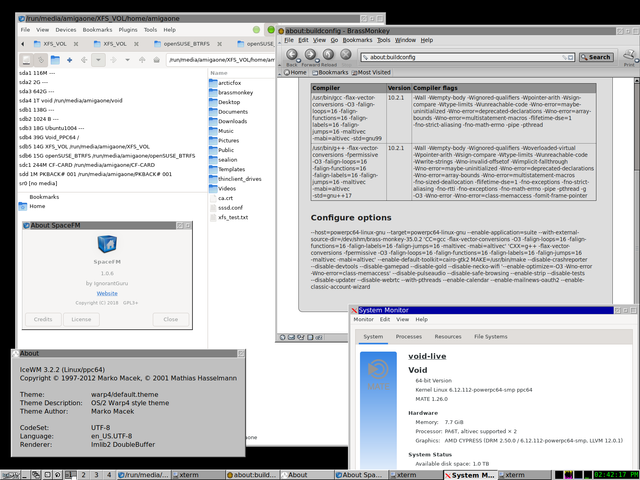Screen dimensions: 640x480
Task: Click Website link in About SpaceFM
Action: [x=107, y=293]
